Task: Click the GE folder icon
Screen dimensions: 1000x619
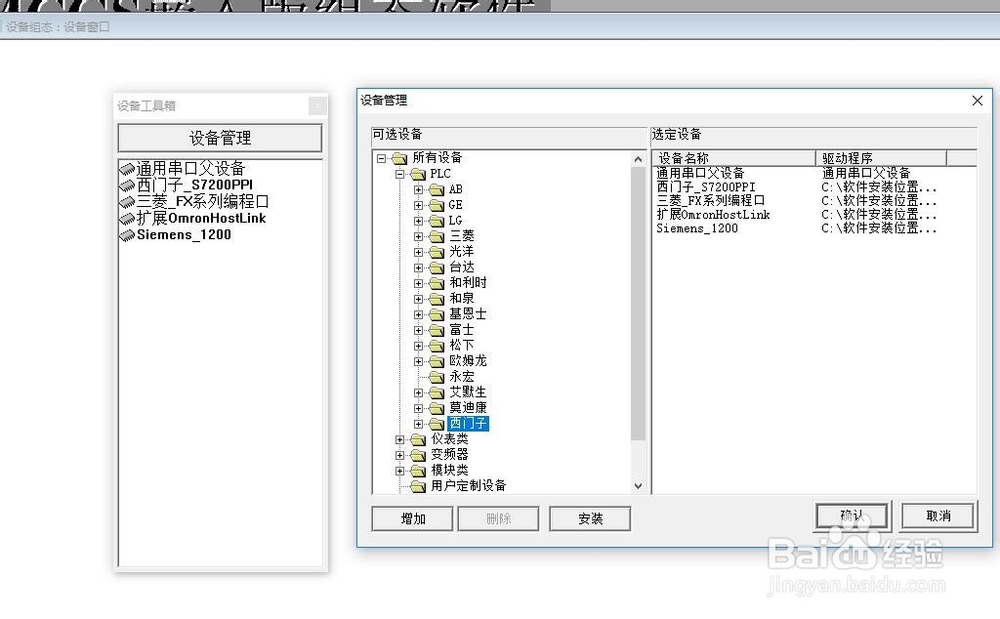Action: [x=437, y=205]
